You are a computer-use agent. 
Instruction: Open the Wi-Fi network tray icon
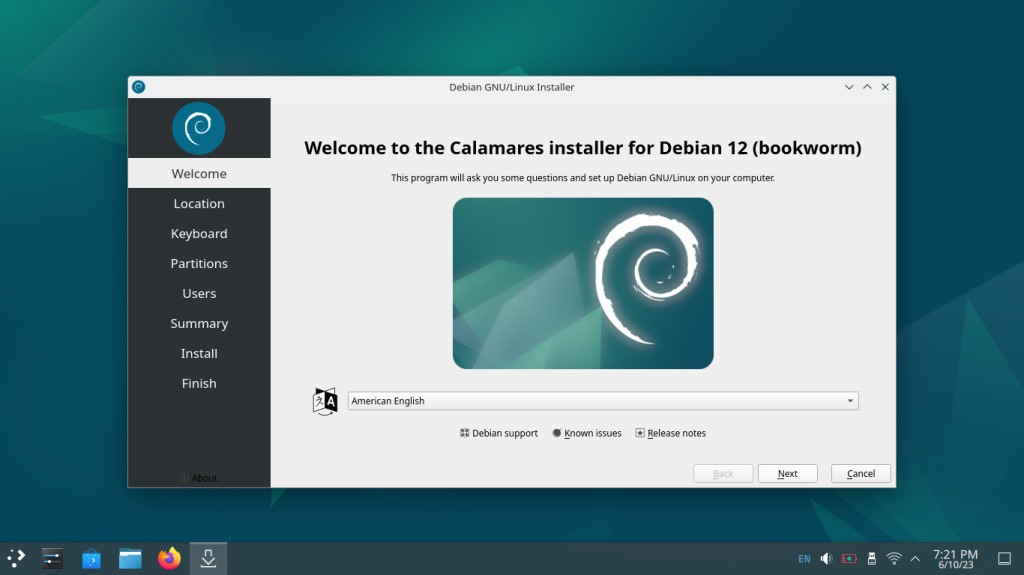pos(894,558)
